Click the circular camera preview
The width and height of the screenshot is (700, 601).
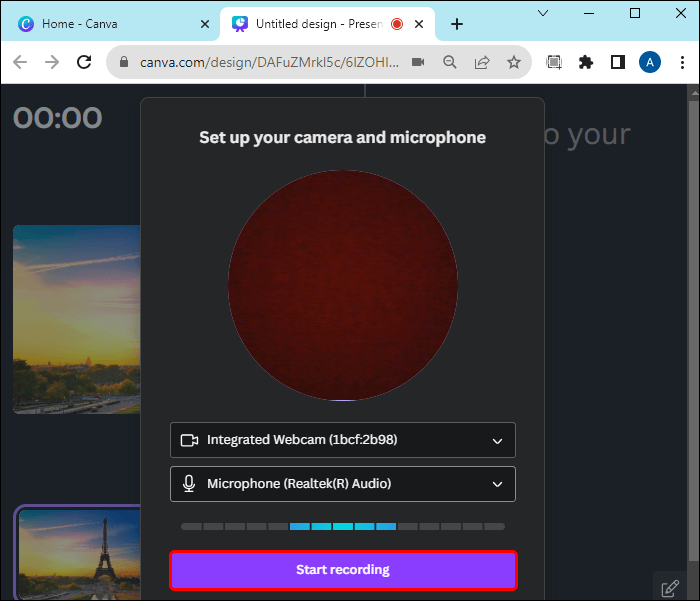(343, 285)
